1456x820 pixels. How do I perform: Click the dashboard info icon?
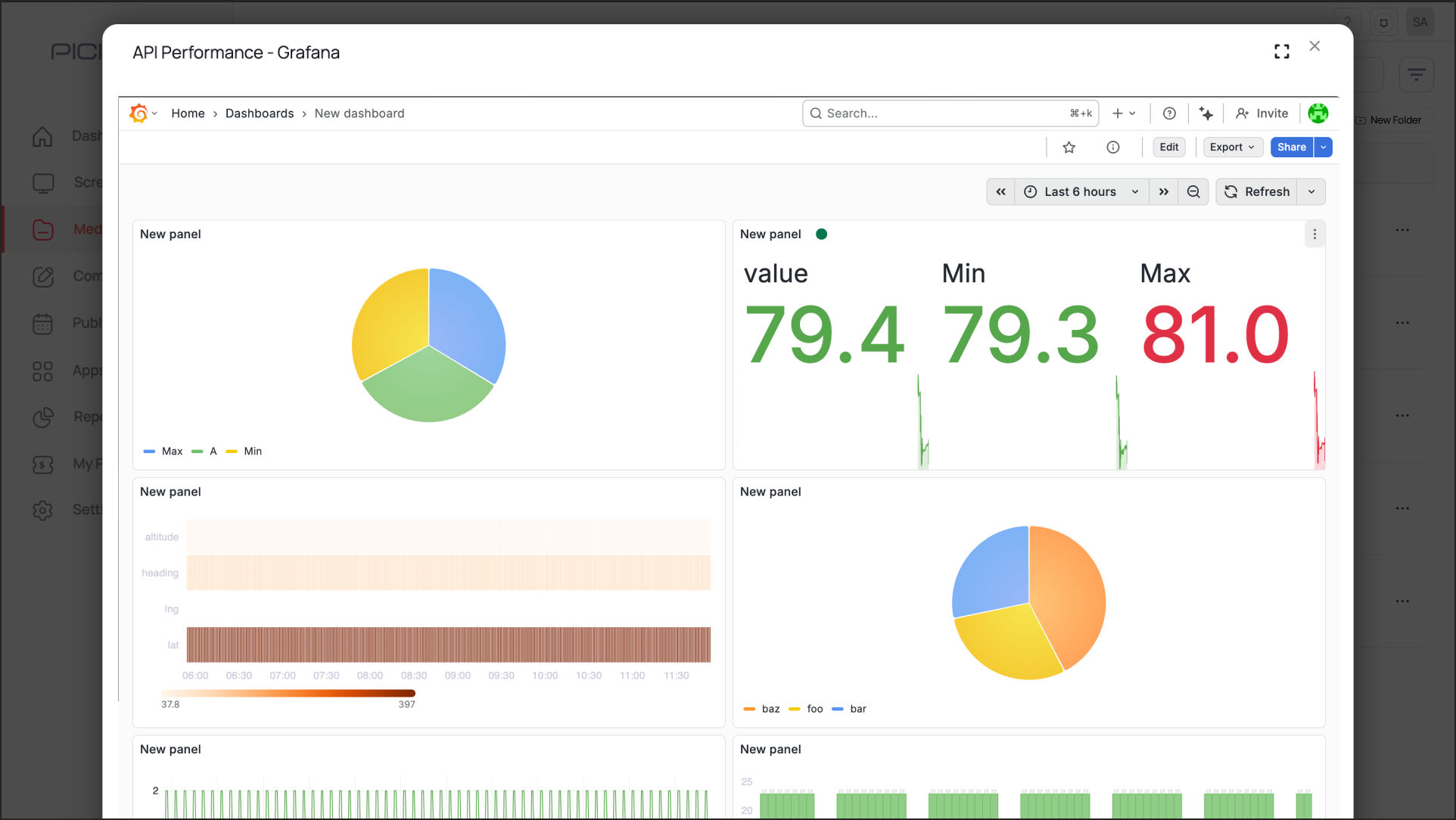pyautogui.click(x=1112, y=148)
